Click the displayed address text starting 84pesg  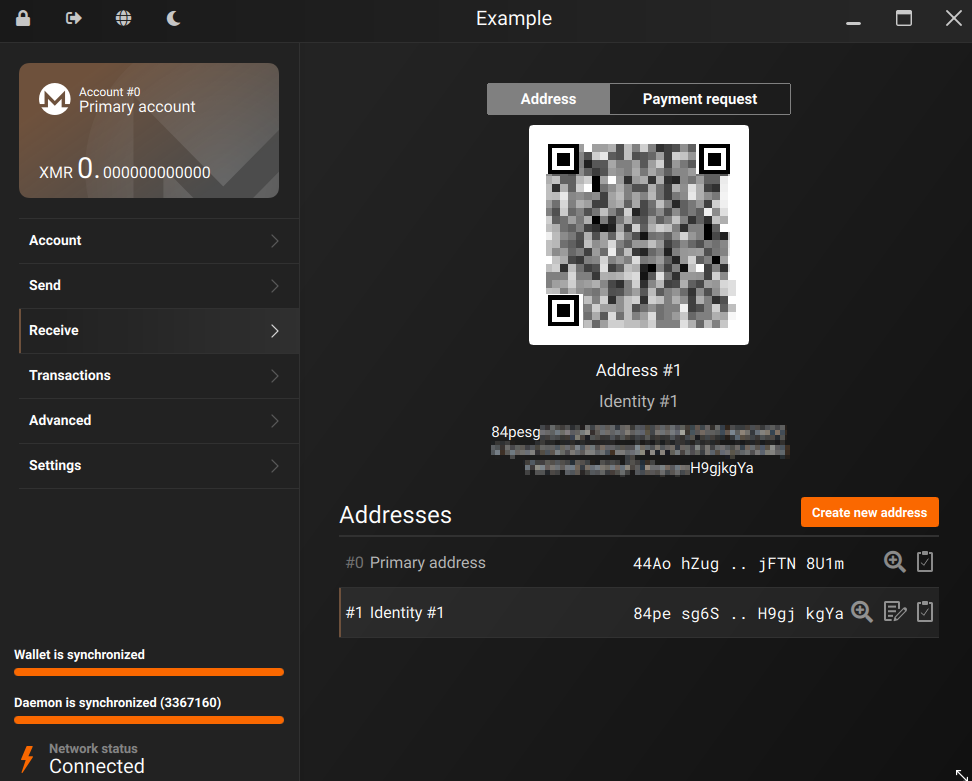(638, 449)
